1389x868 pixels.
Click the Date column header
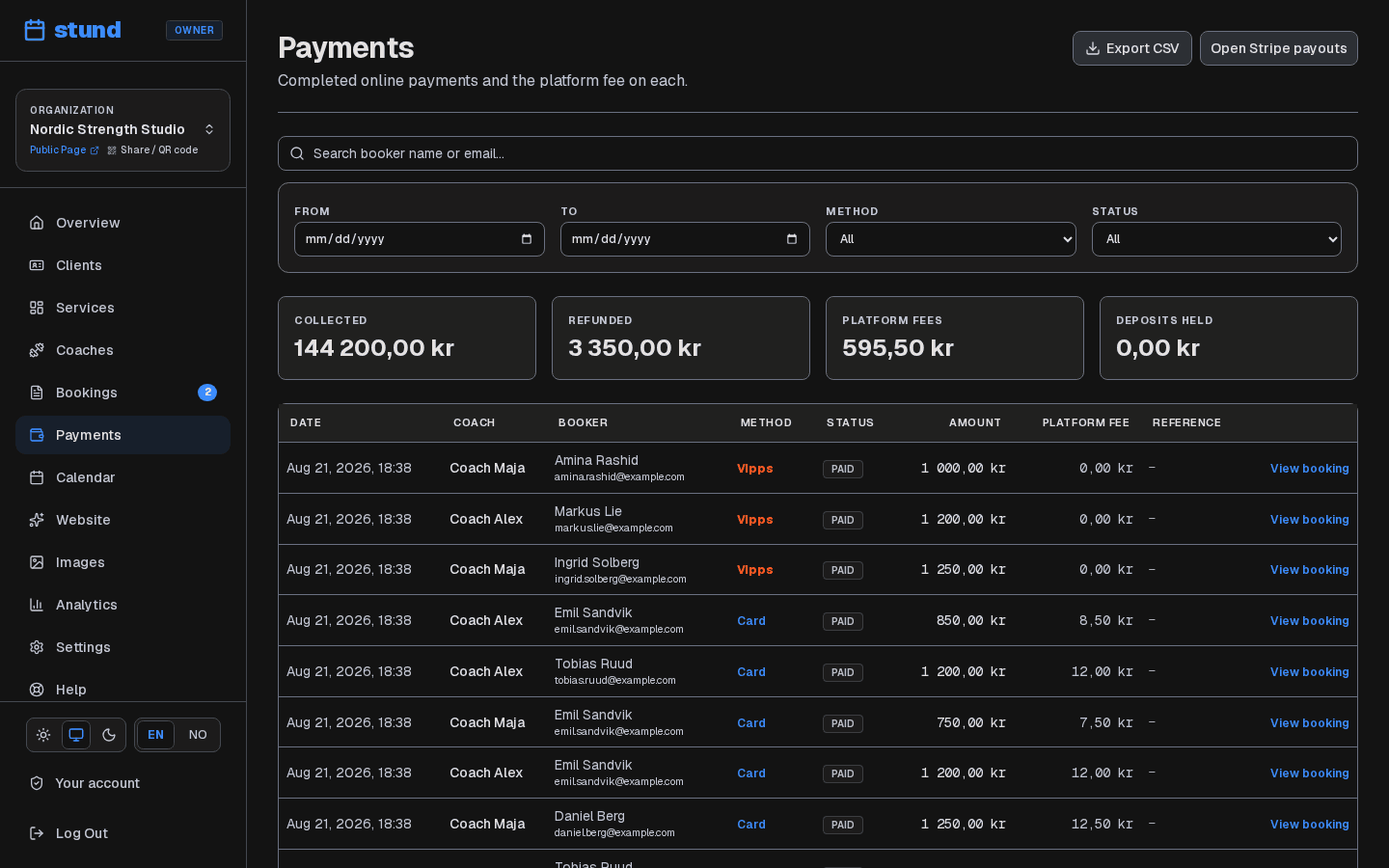tap(306, 422)
